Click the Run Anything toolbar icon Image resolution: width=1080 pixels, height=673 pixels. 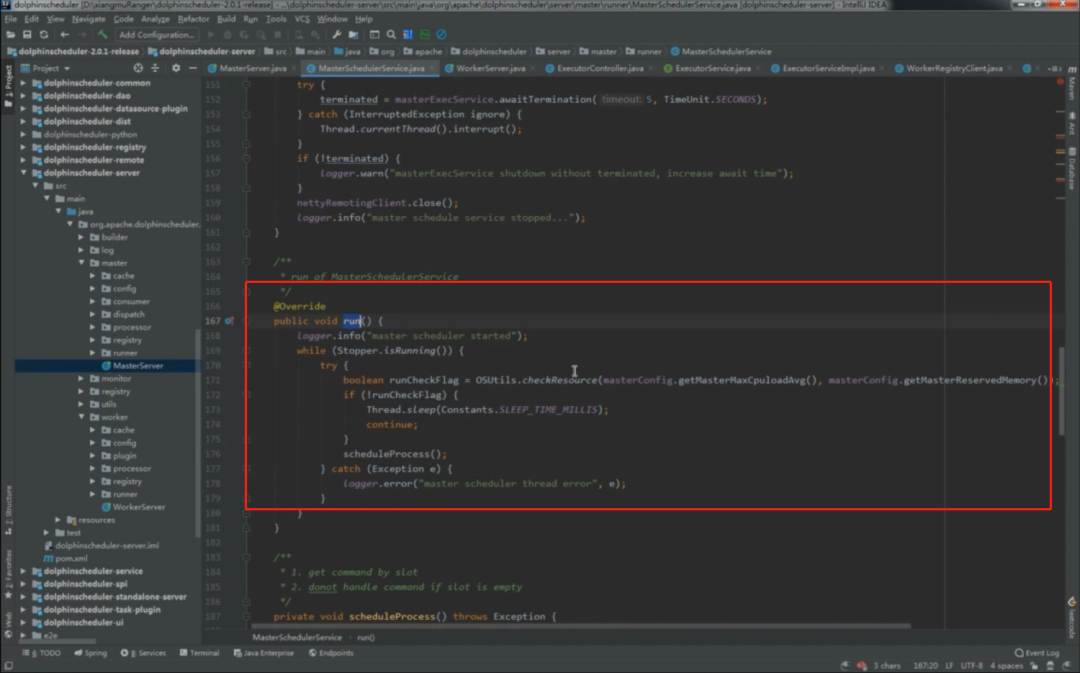374,34
